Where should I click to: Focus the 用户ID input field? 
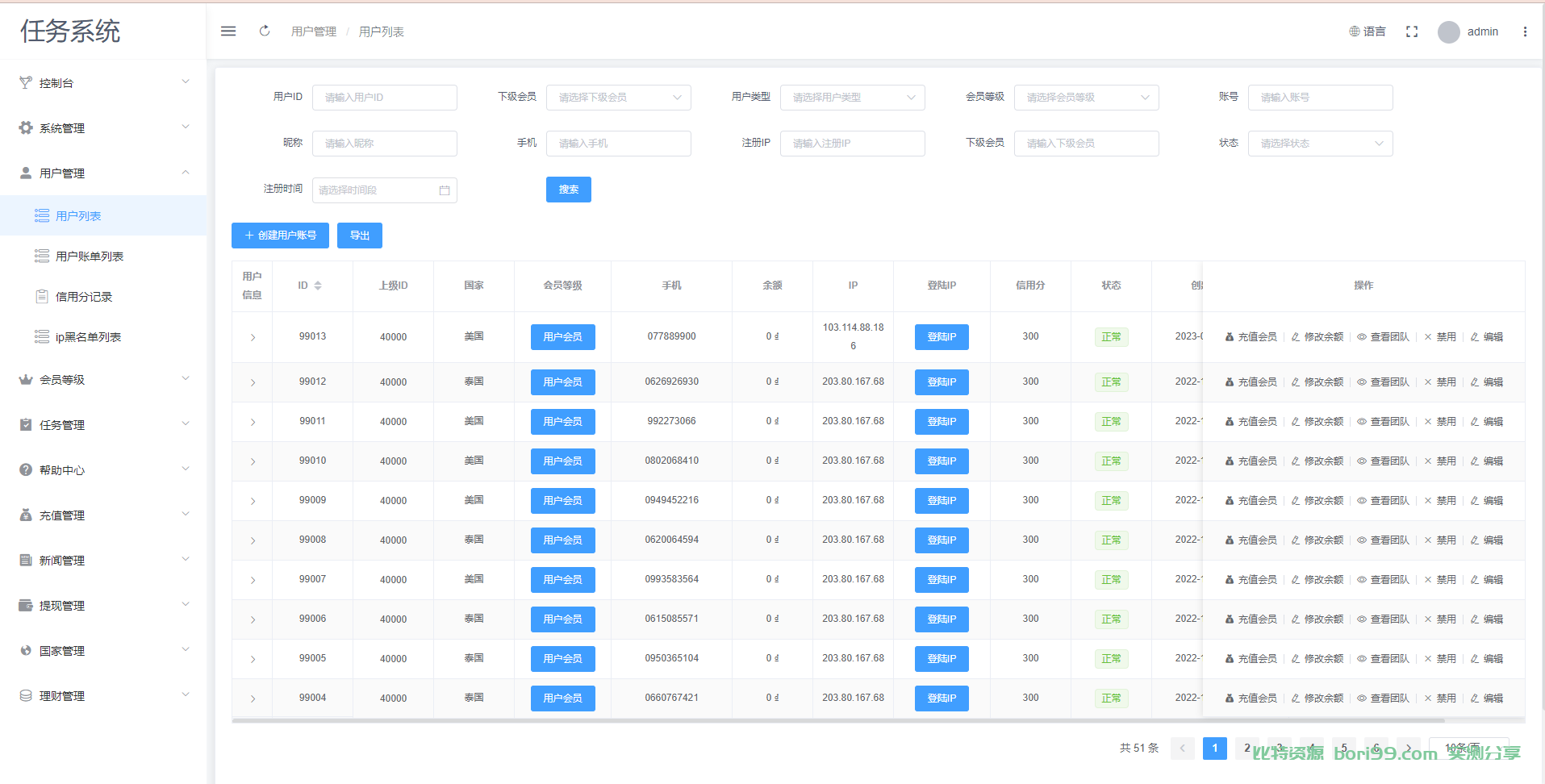coord(385,98)
